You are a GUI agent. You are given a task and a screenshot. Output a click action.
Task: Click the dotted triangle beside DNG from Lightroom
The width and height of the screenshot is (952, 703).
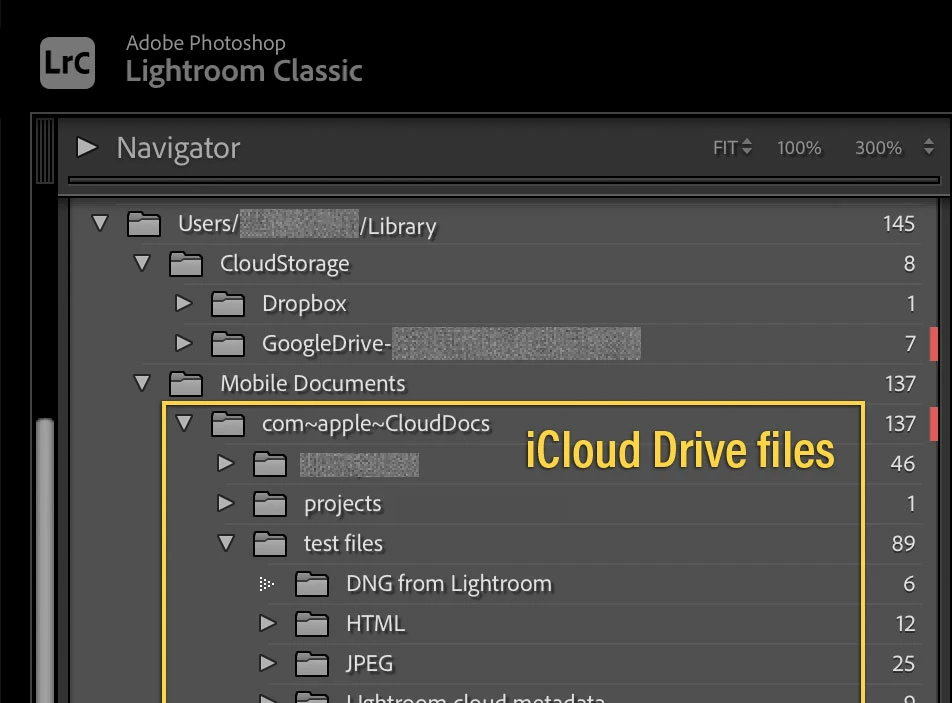(x=267, y=584)
